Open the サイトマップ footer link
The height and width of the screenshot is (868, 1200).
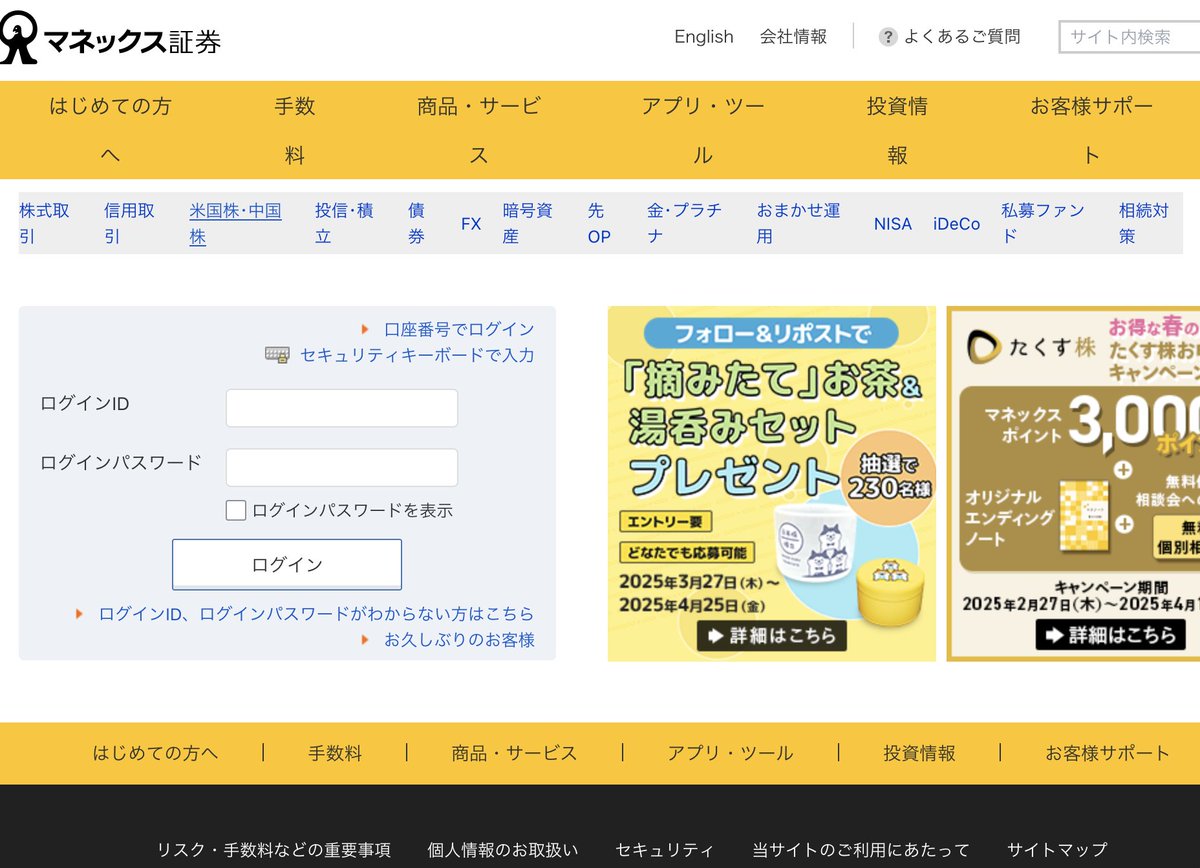[x=1057, y=850]
